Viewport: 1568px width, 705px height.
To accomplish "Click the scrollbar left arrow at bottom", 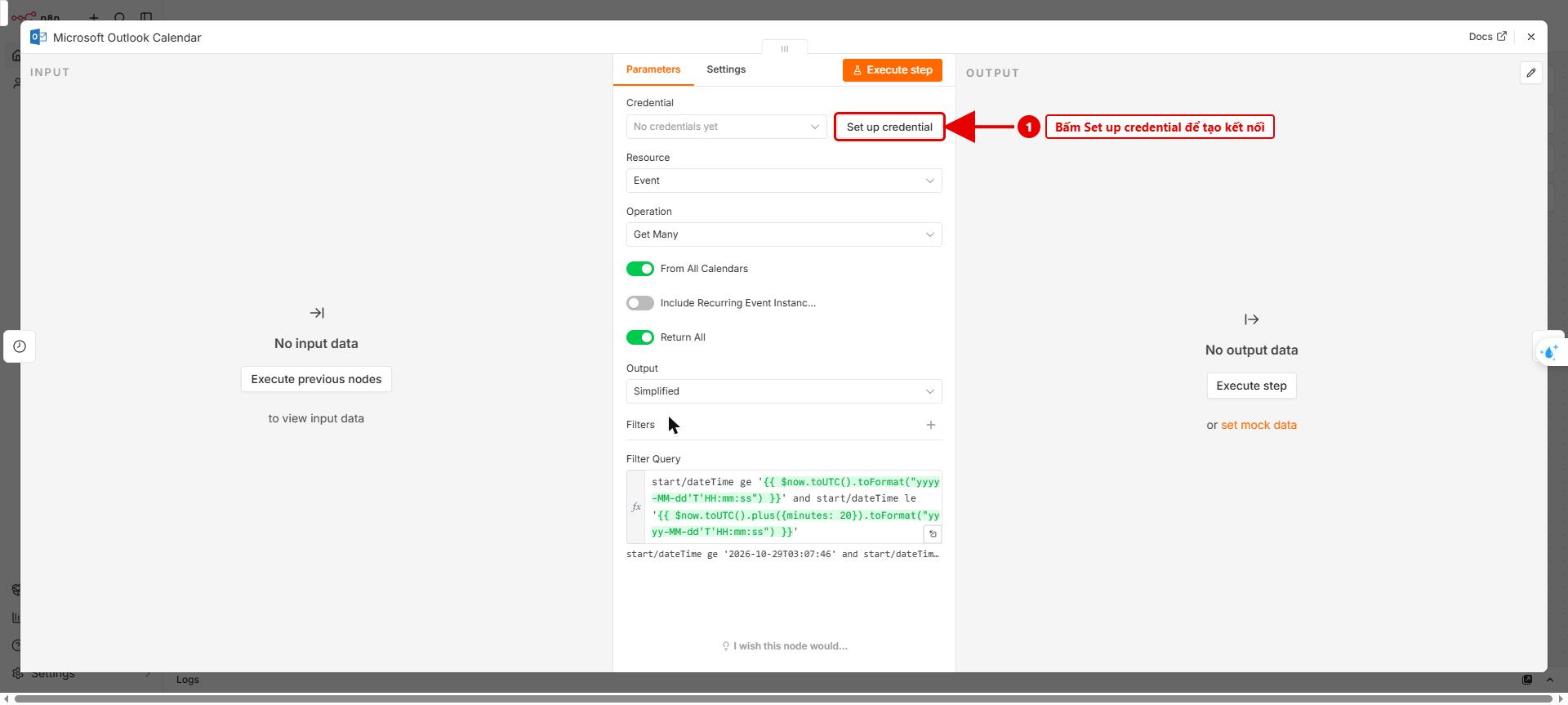I will click(x=6, y=698).
